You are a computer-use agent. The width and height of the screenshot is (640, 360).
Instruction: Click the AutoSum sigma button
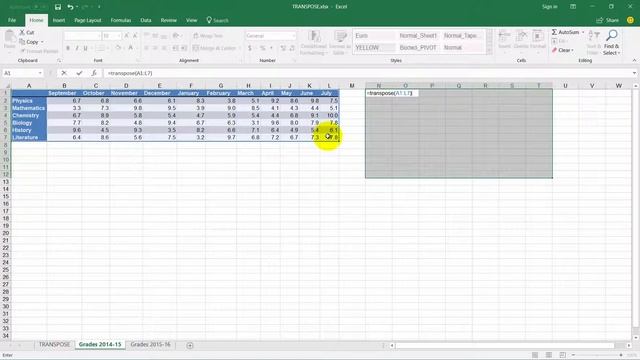[x=565, y=32]
